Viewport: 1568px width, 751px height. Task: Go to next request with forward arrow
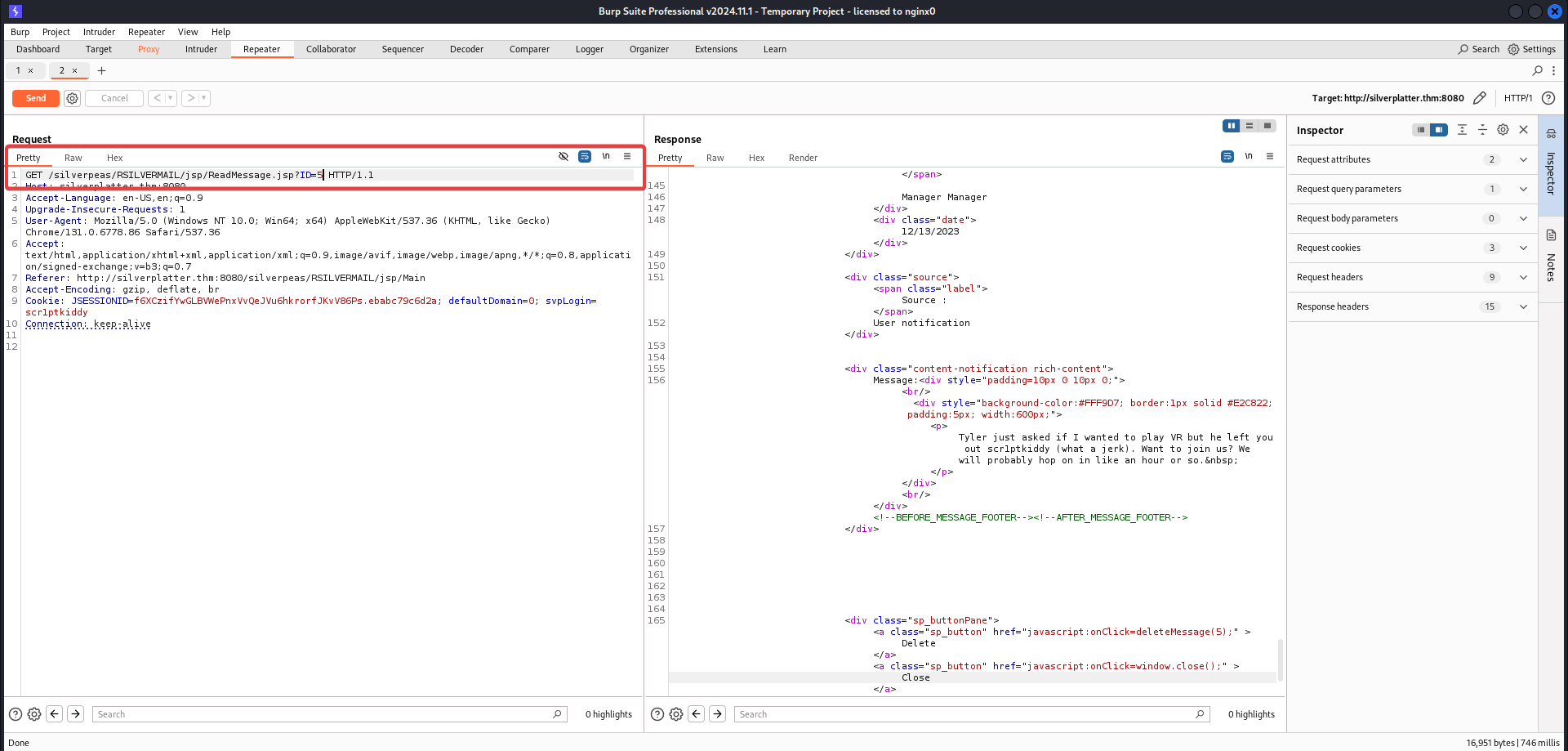tap(191, 98)
